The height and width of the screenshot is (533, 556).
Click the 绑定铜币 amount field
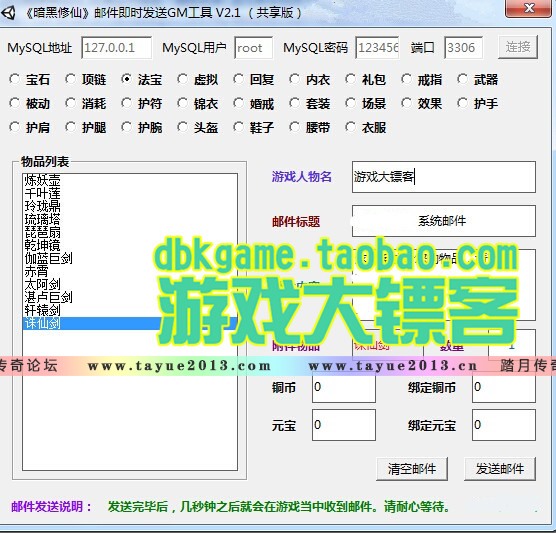(504, 387)
